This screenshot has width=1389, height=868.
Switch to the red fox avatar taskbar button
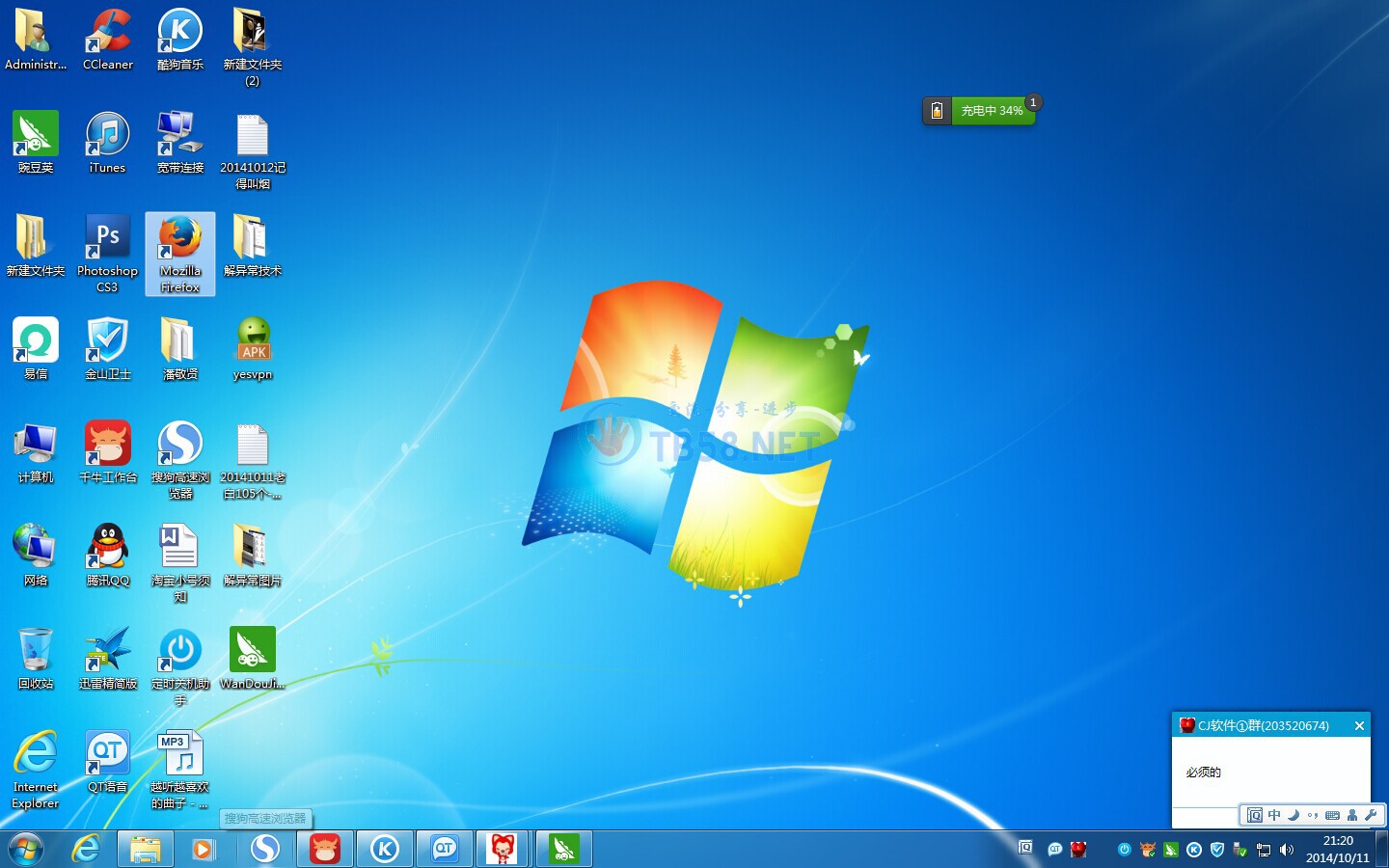[503, 850]
